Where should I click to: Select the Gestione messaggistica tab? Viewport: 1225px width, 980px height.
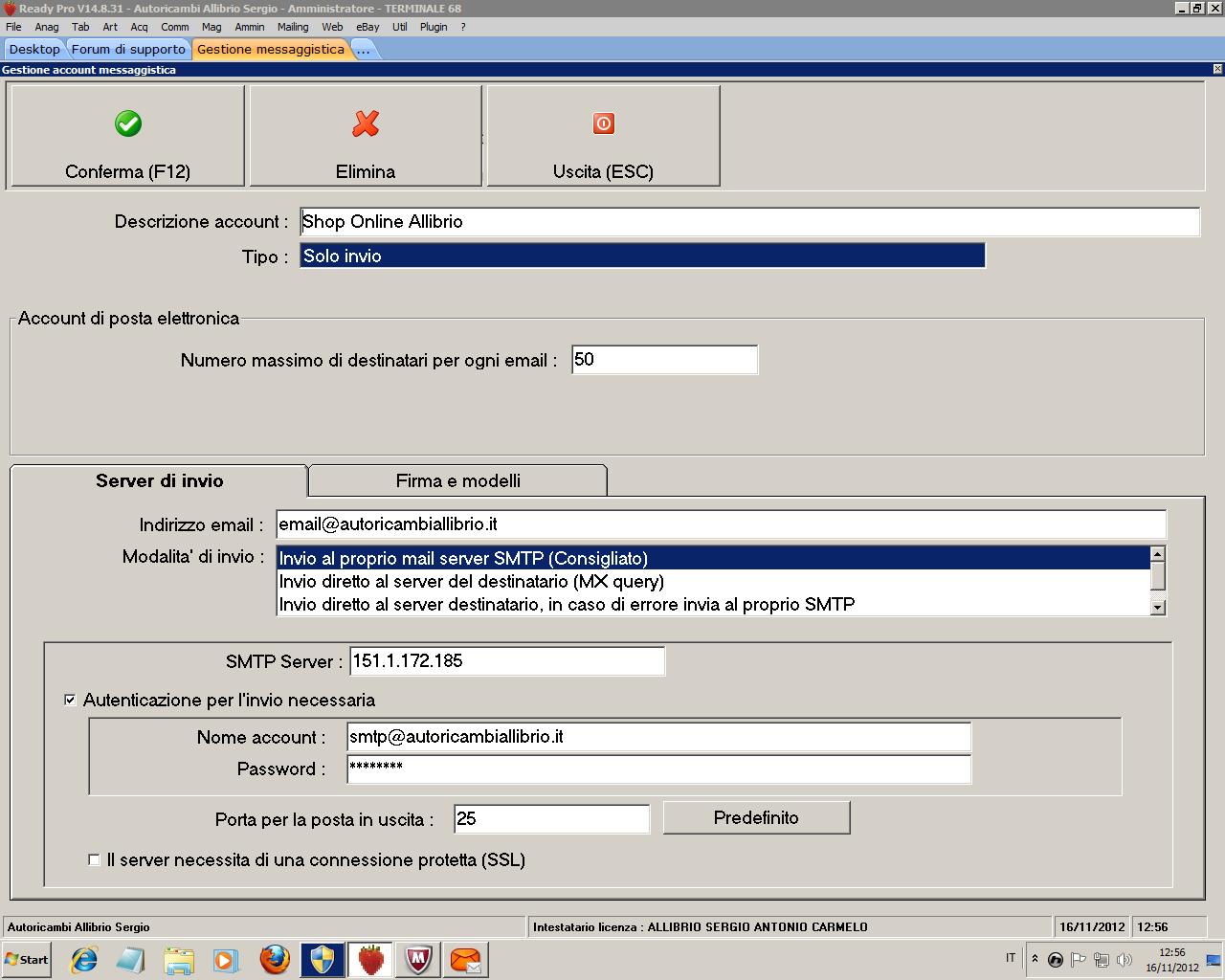(x=271, y=49)
